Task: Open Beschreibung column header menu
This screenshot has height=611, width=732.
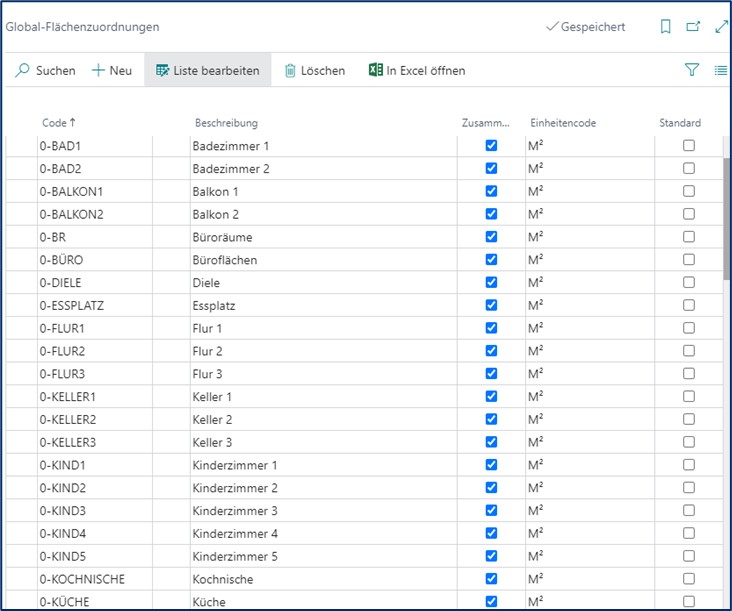Action: 226,123
